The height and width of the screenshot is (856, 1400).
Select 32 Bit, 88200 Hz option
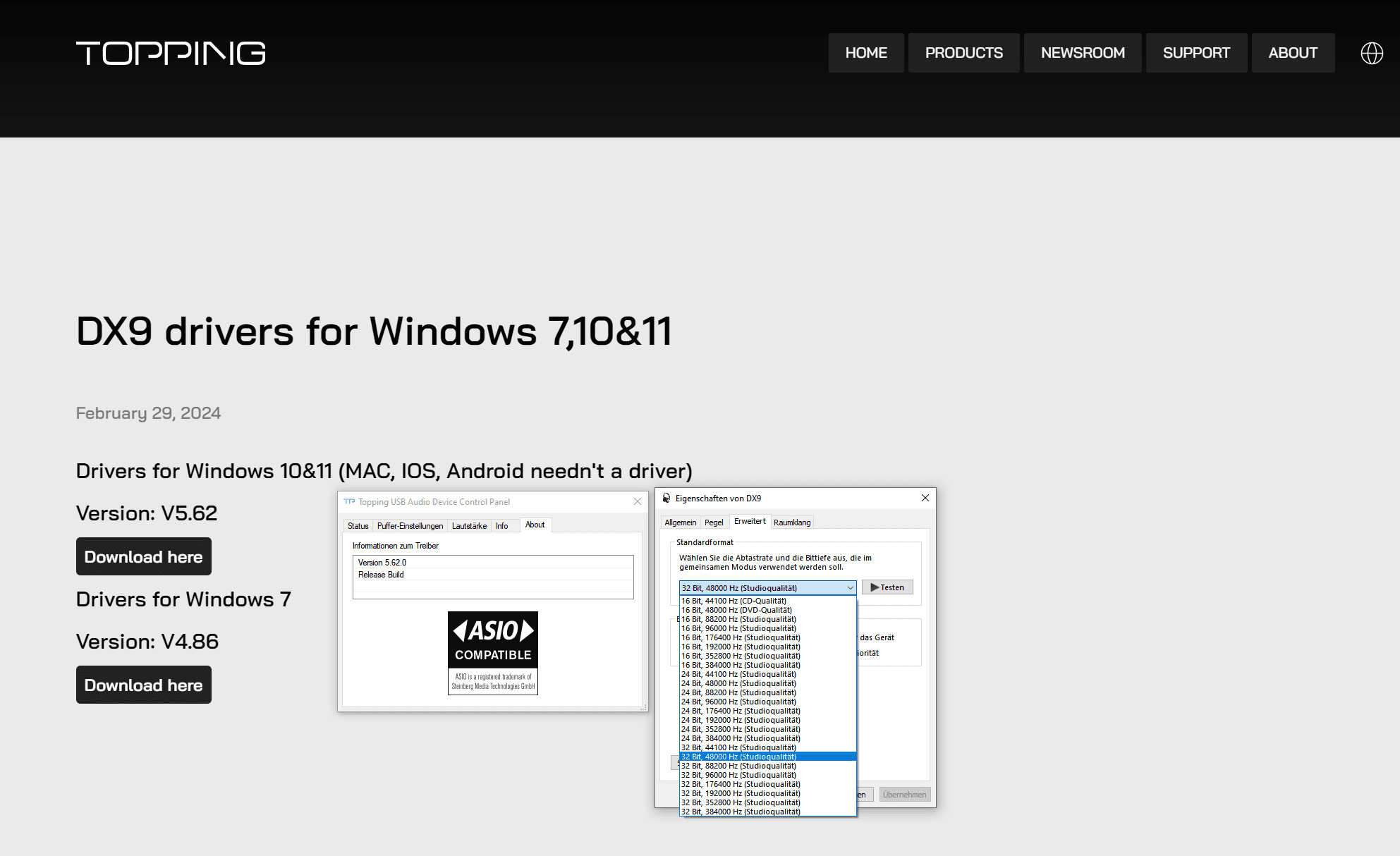point(767,766)
